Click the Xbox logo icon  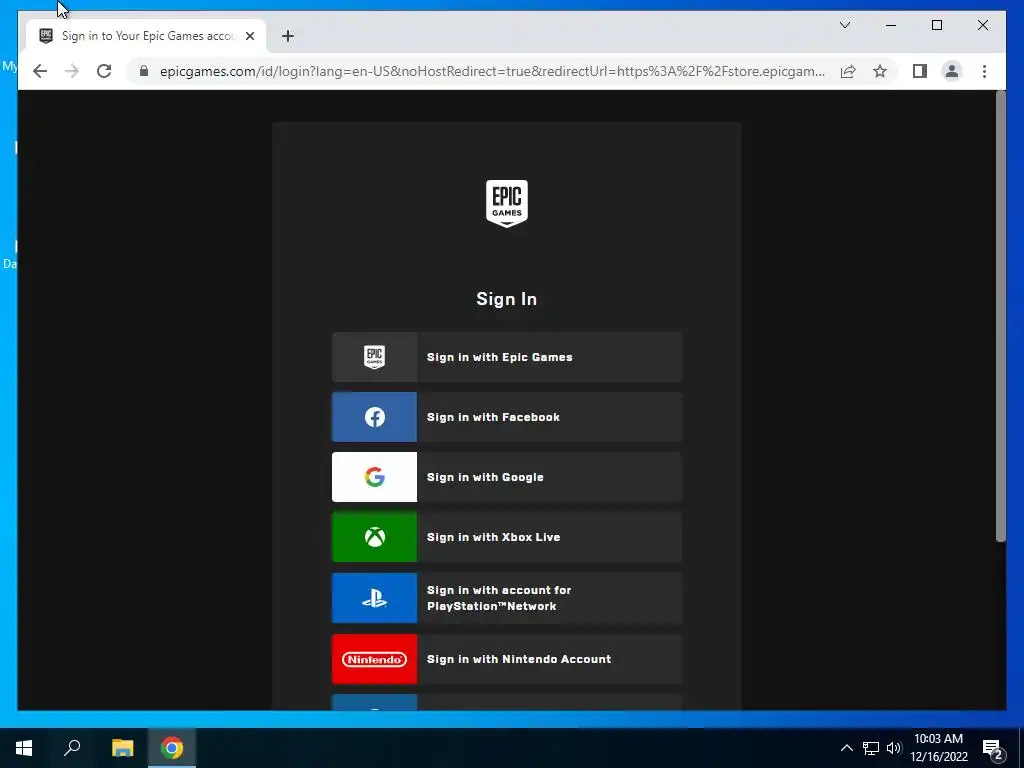[x=374, y=537]
